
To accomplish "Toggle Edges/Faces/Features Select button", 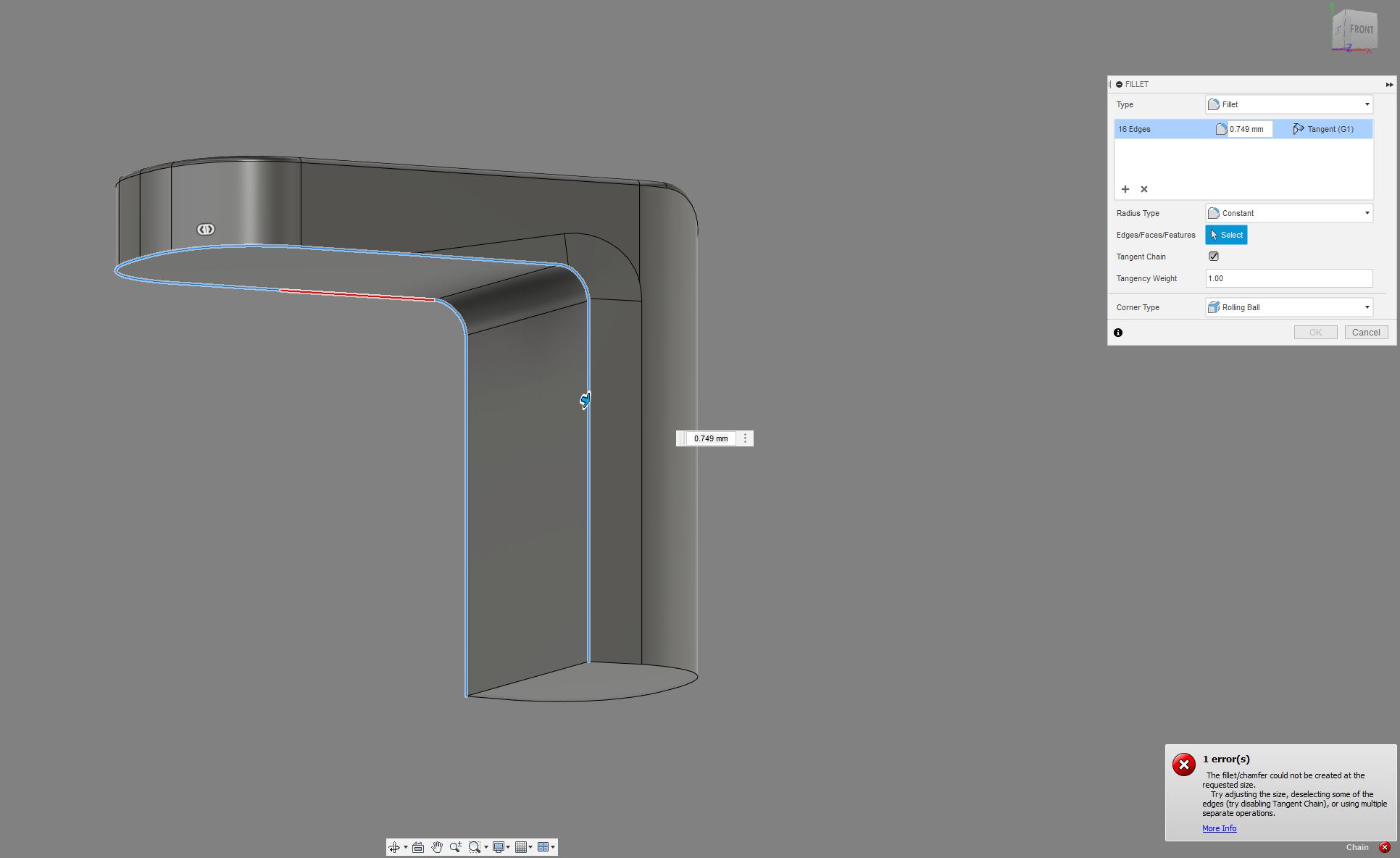I will (1226, 235).
